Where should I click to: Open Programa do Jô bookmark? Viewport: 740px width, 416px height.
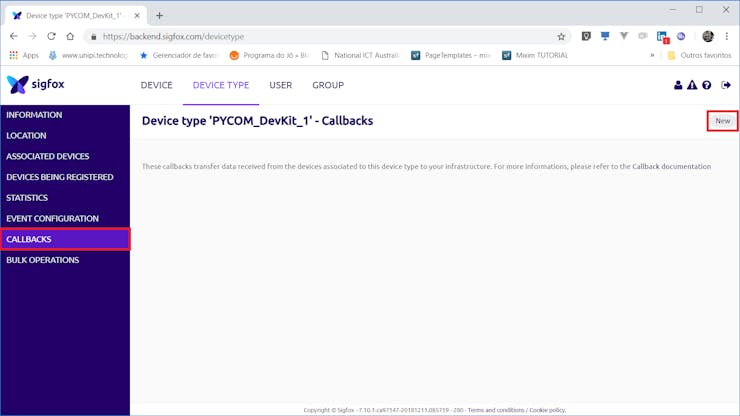click(x=269, y=55)
